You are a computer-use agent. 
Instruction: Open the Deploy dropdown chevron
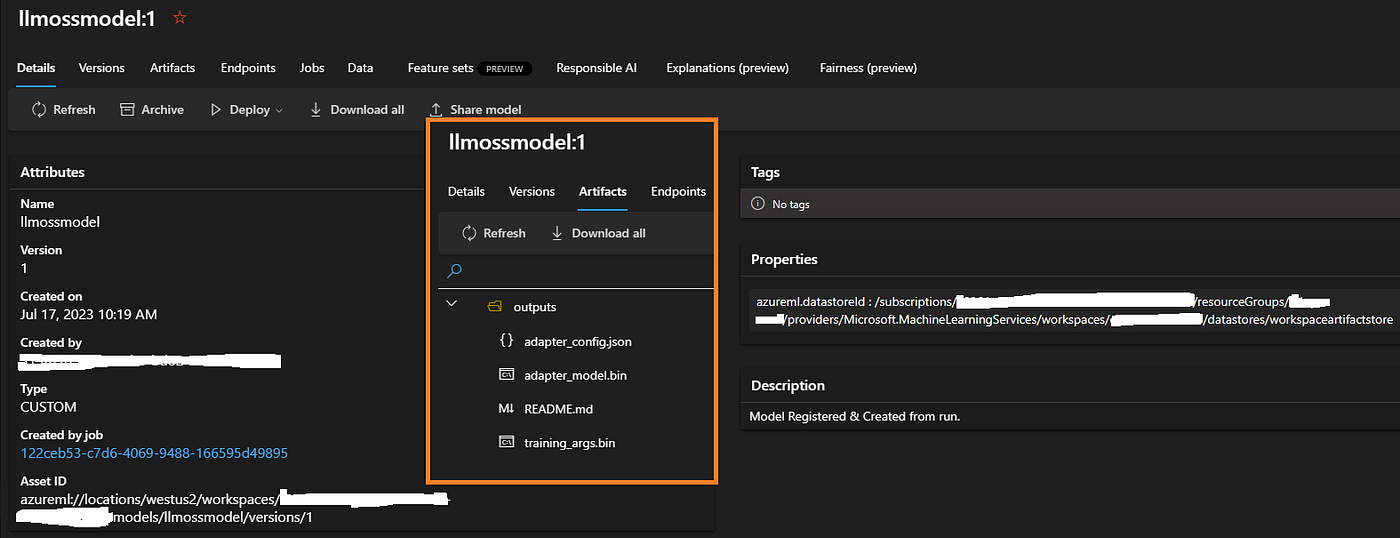click(x=279, y=110)
